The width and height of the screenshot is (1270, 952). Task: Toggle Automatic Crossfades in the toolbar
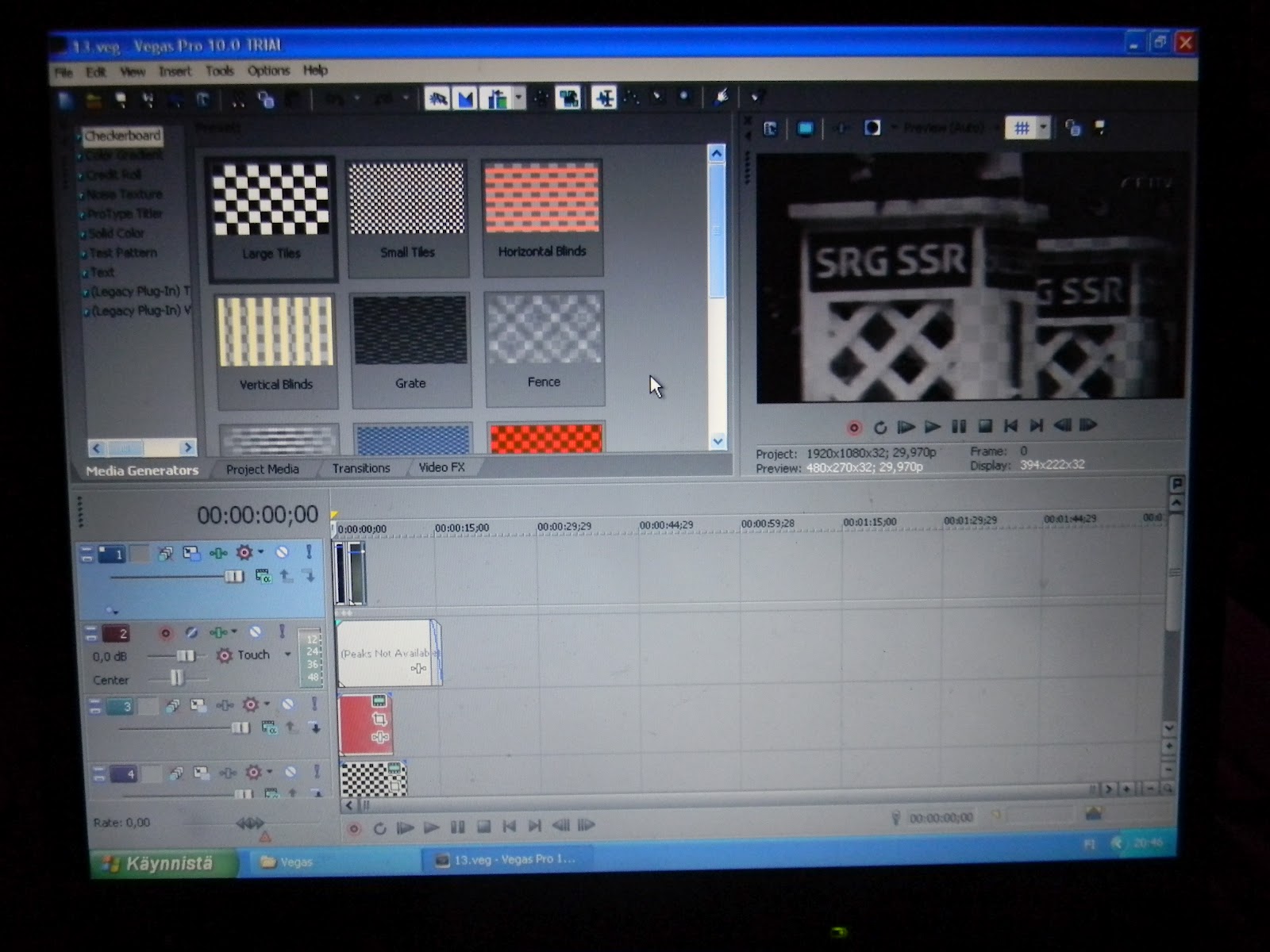pos(466,98)
